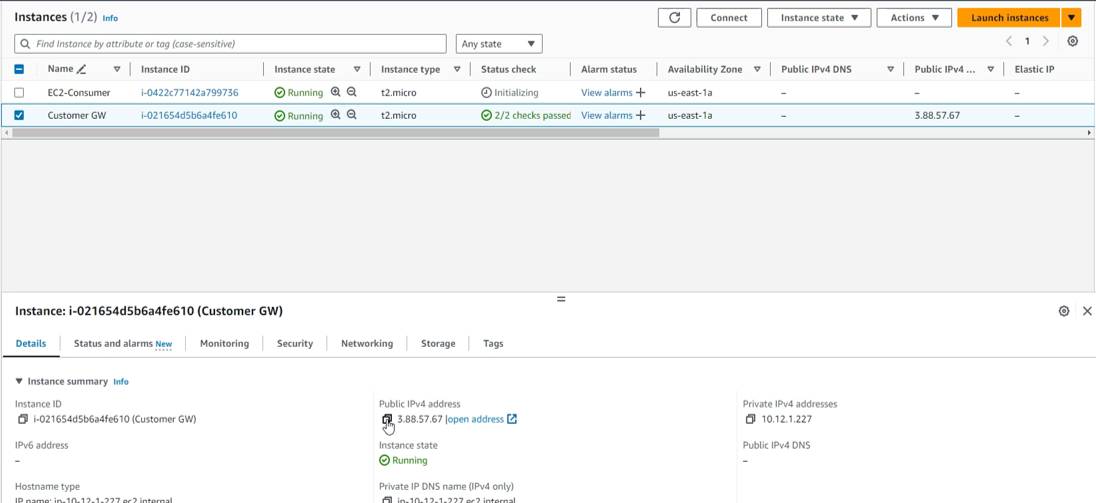This screenshot has height=503, width=1096.
Task: Zoom in filter icon on Customer GW row
Action: (x=336, y=115)
